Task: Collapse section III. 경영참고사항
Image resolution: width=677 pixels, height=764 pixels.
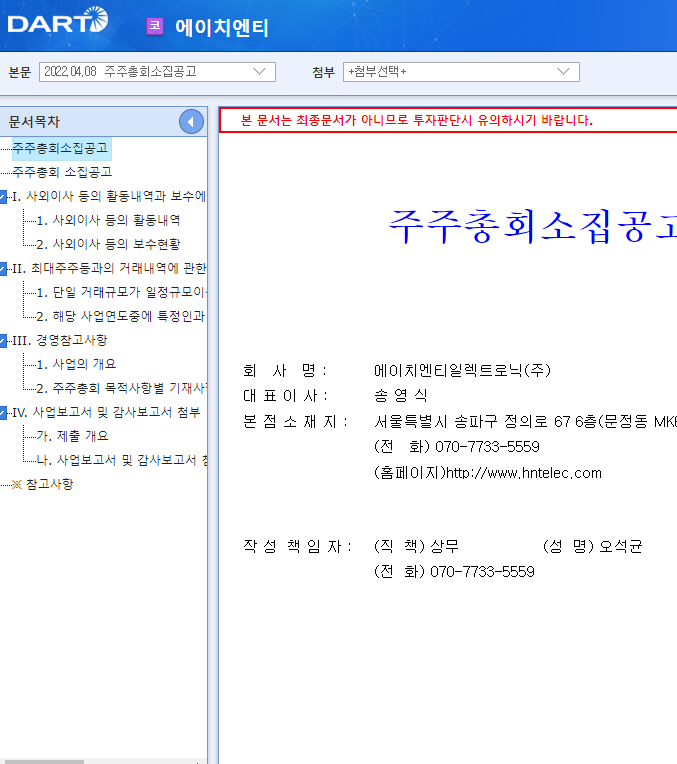Action: [3, 341]
